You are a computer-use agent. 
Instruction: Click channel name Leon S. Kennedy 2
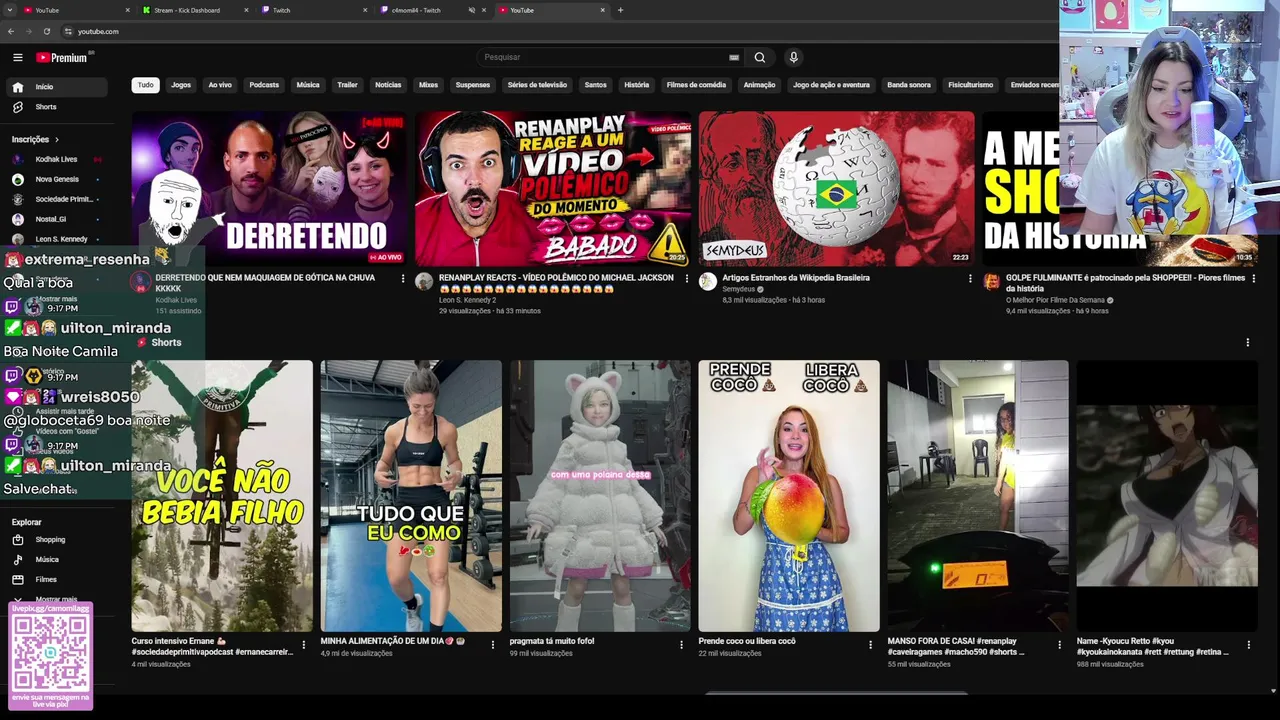(467, 300)
